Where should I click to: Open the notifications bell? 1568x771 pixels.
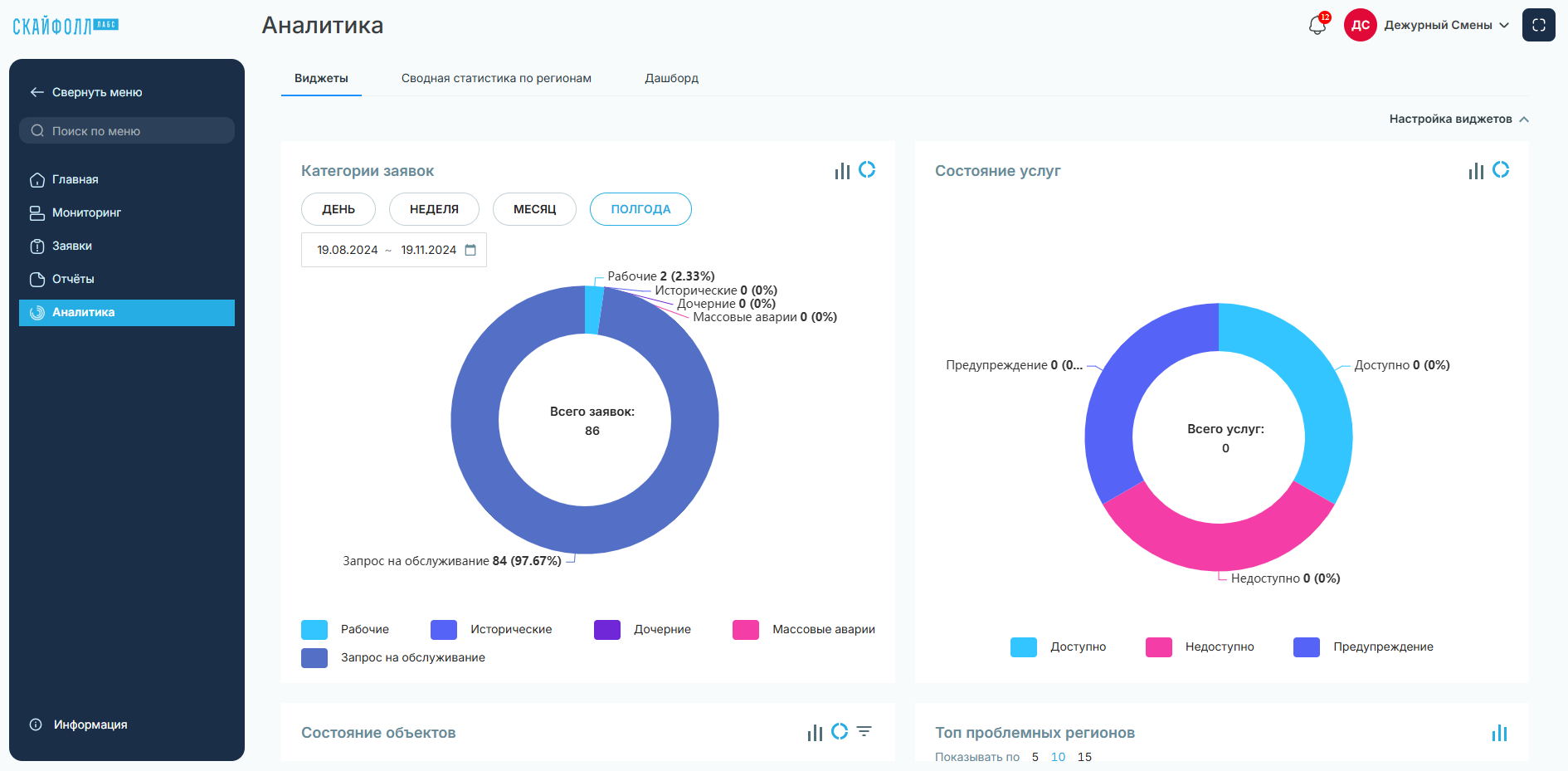(1317, 25)
